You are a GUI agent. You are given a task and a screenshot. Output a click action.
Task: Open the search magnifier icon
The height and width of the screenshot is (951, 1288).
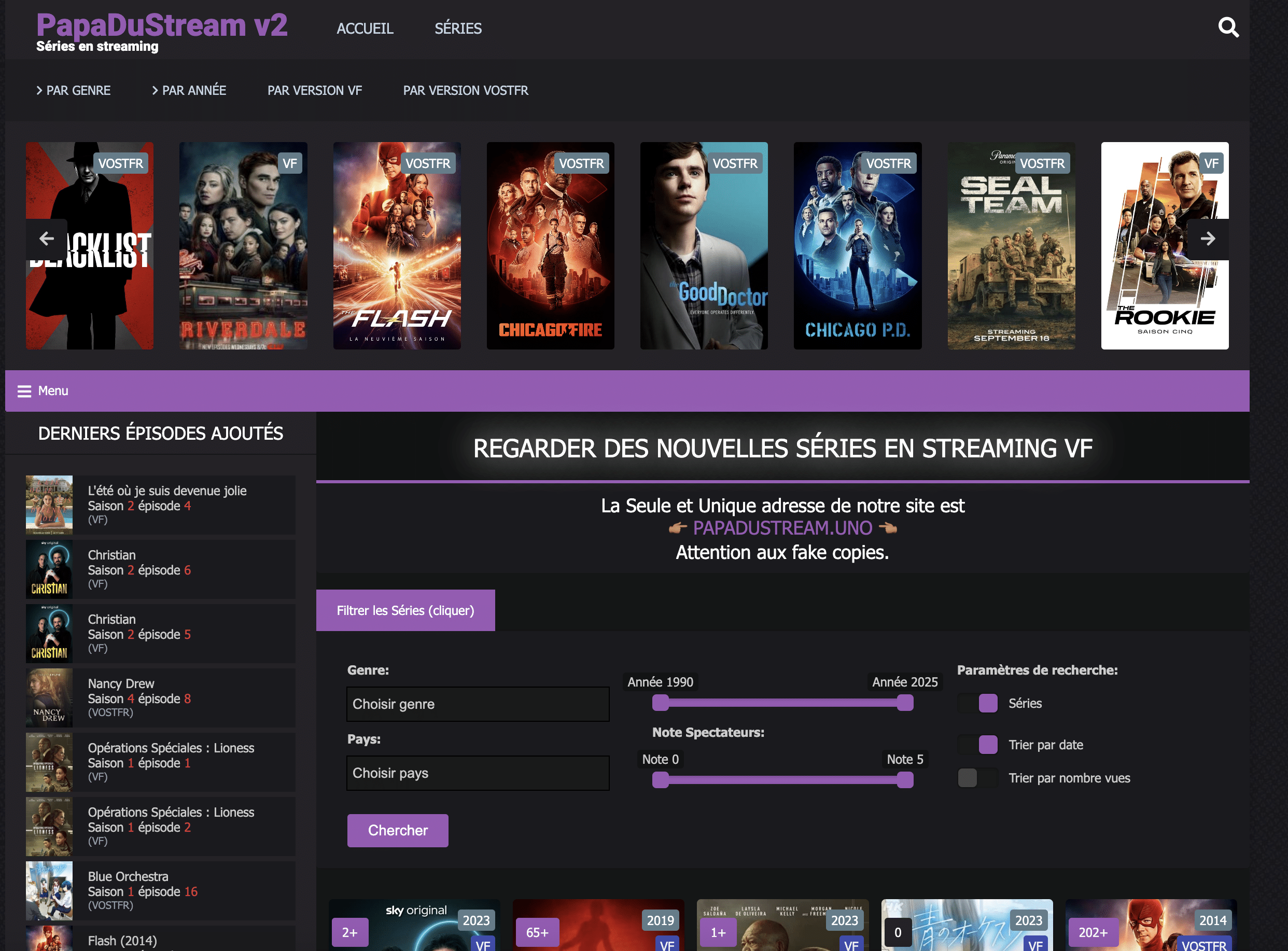coord(1228,27)
